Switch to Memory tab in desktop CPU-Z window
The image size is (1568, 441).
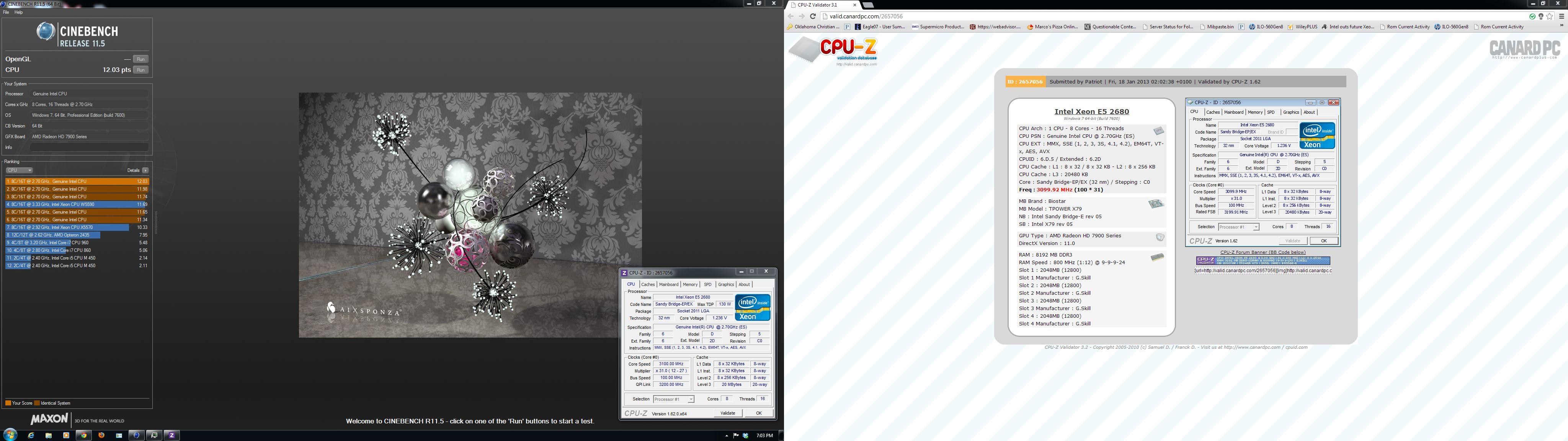(690, 284)
